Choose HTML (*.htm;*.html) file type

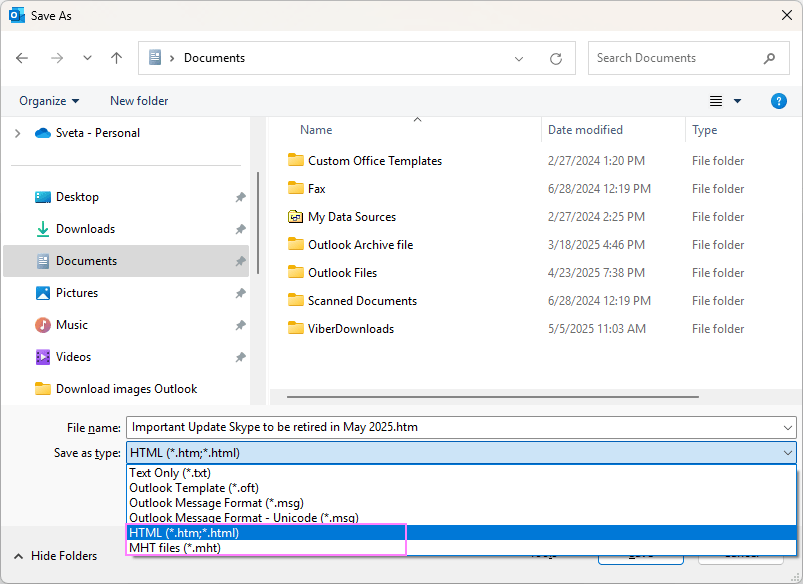point(461,533)
